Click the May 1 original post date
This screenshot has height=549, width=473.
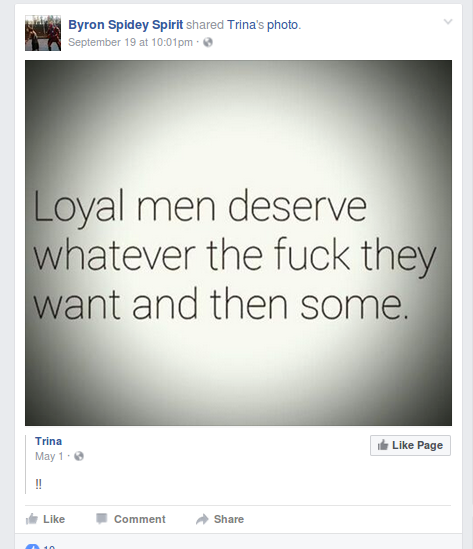(49, 456)
